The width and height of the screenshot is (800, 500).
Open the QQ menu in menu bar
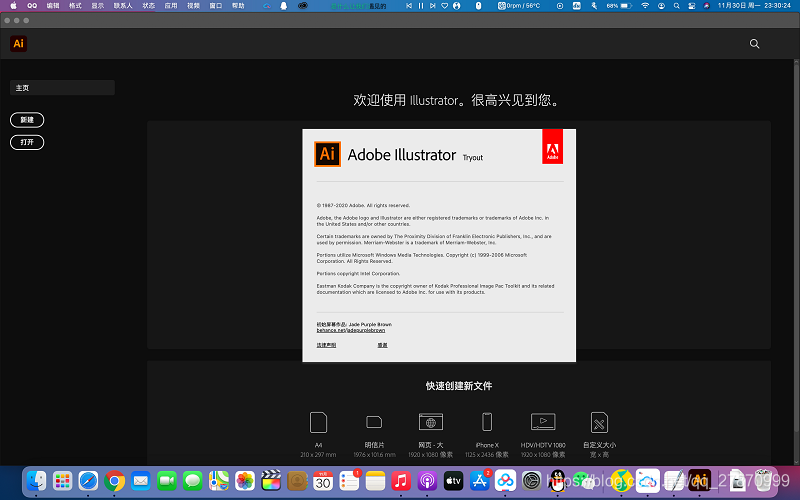coord(32,6)
